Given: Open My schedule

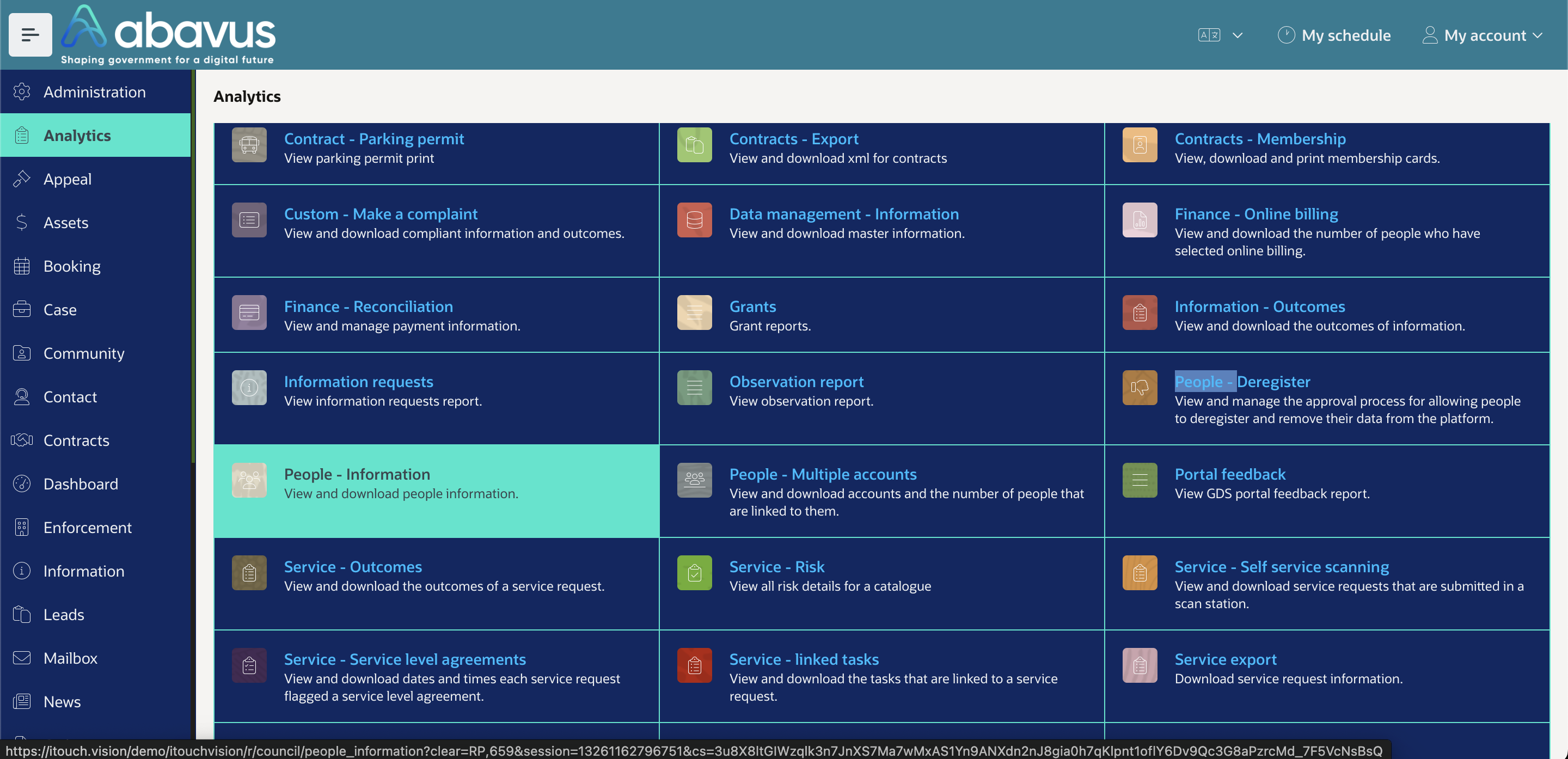Looking at the screenshot, I should pos(1334,35).
